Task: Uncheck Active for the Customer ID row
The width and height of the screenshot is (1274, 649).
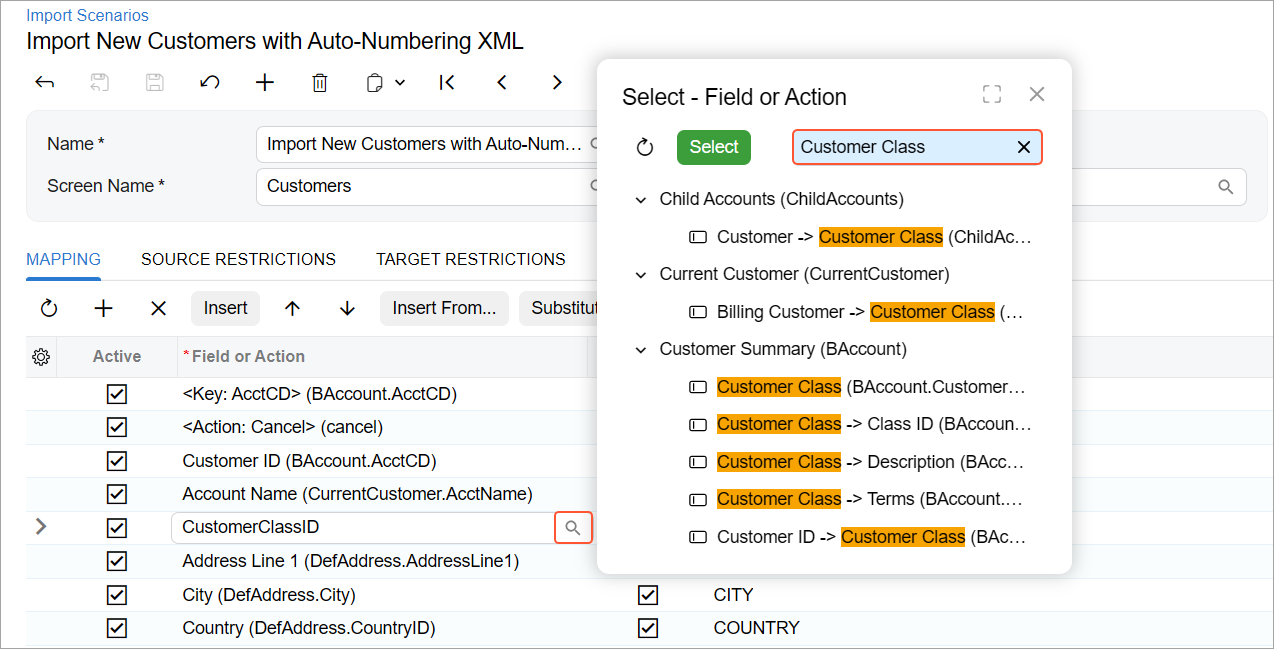Action: pos(117,461)
